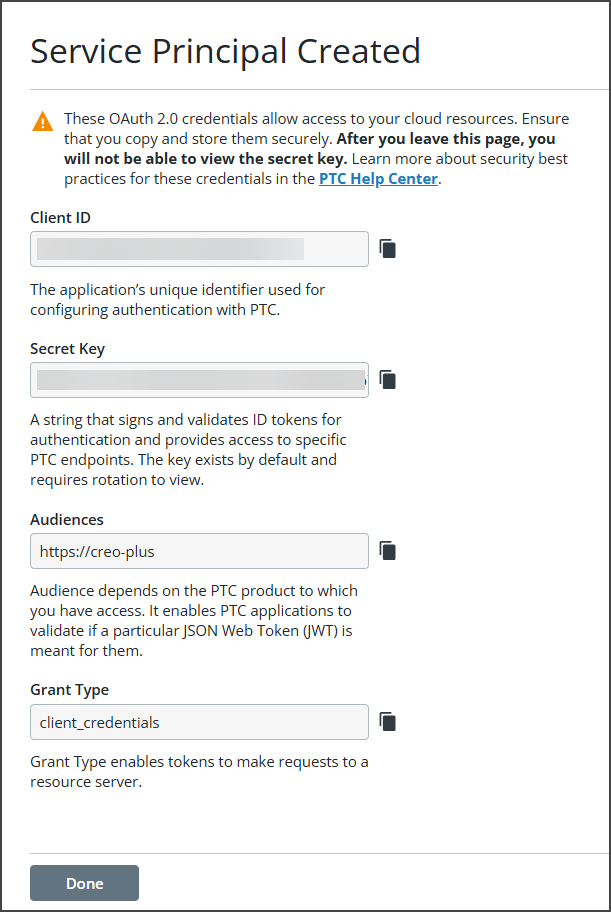
Task: Copy the Secret Key value
Action: [388, 379]
